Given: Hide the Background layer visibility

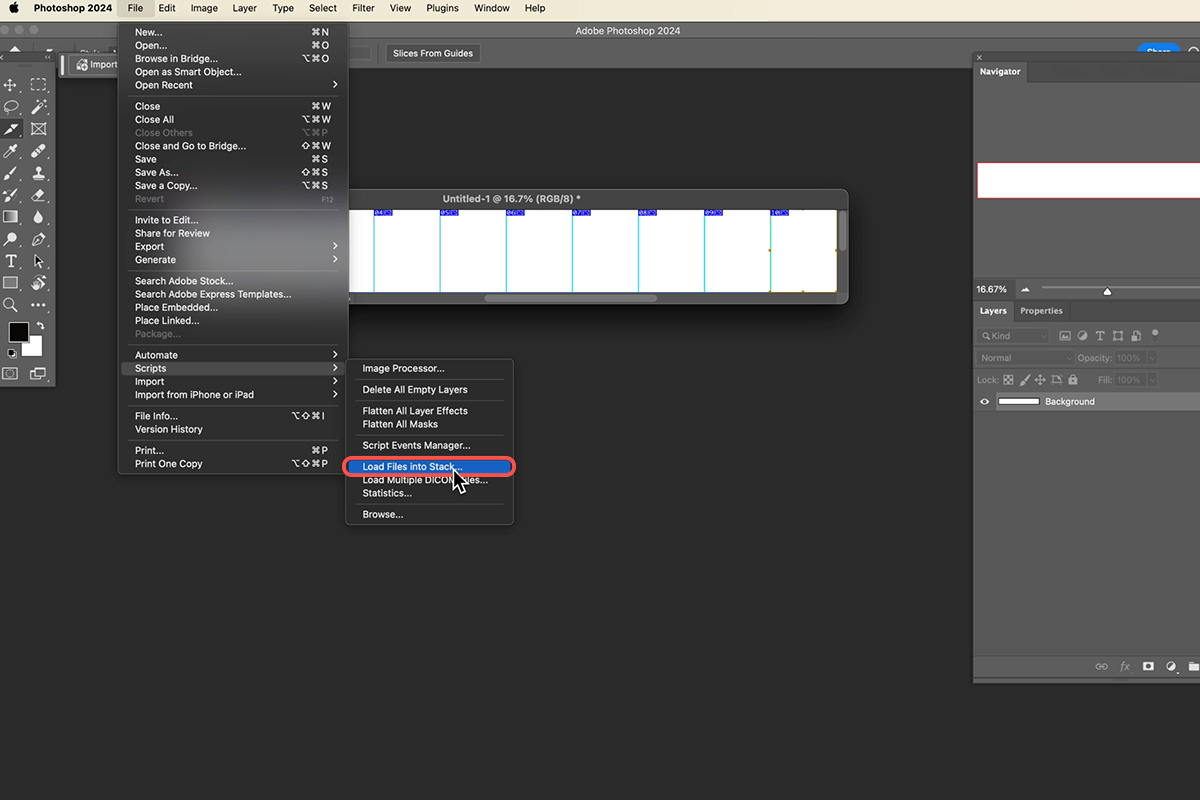Looking at the screenshot, I should 984,401.
